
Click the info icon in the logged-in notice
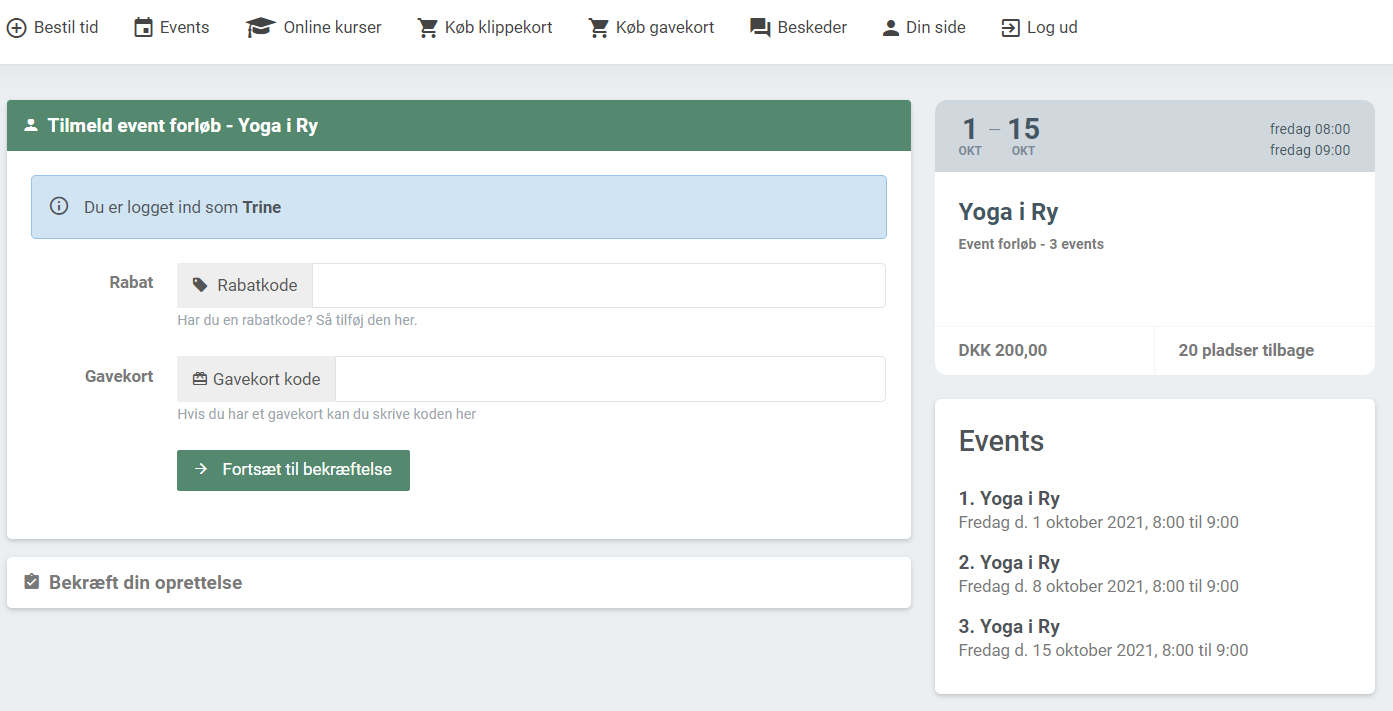click(59, 207)
